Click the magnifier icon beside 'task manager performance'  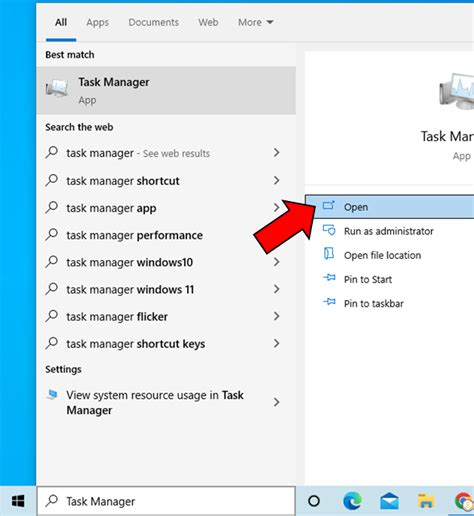point(52,234)
